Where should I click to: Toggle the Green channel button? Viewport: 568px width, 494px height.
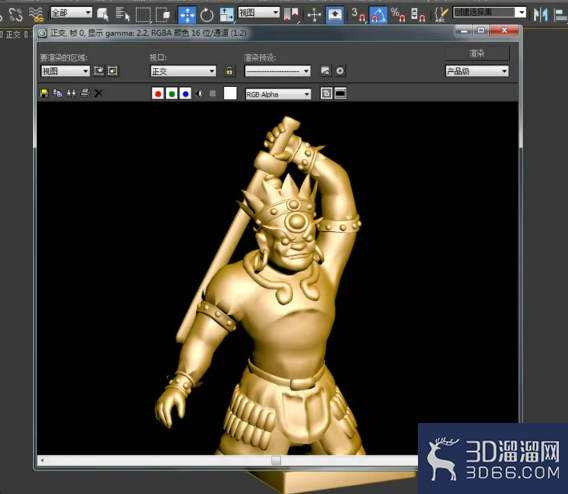point(172,94)
